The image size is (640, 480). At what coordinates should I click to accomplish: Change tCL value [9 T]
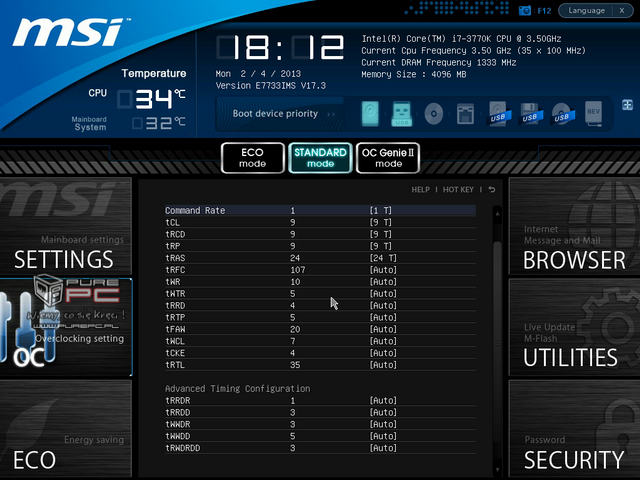point(380,222)
